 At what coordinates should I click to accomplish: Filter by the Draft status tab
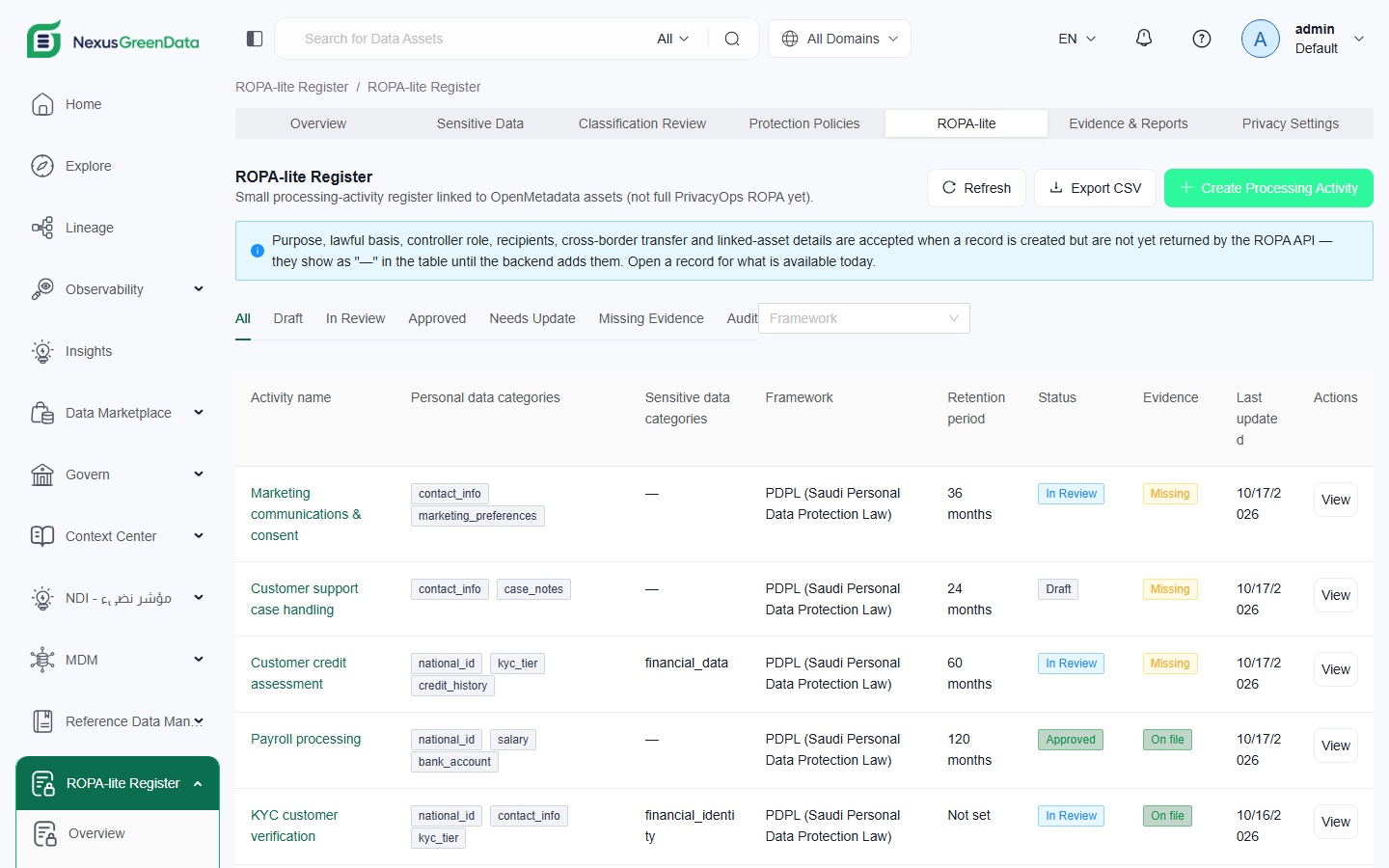(x=287, y=318)
